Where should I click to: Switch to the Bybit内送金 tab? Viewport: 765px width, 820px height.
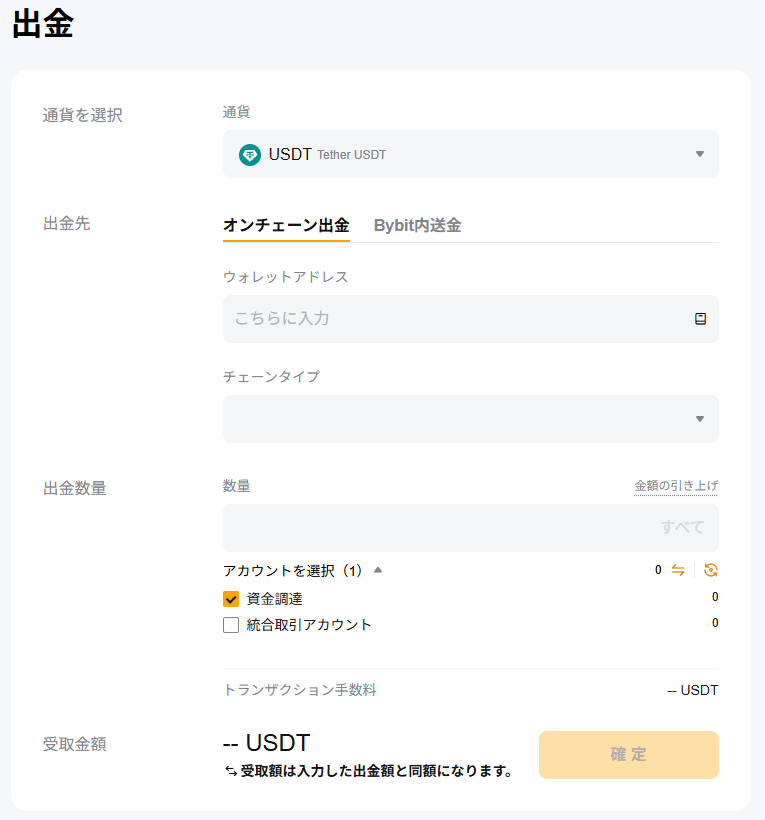417,225
